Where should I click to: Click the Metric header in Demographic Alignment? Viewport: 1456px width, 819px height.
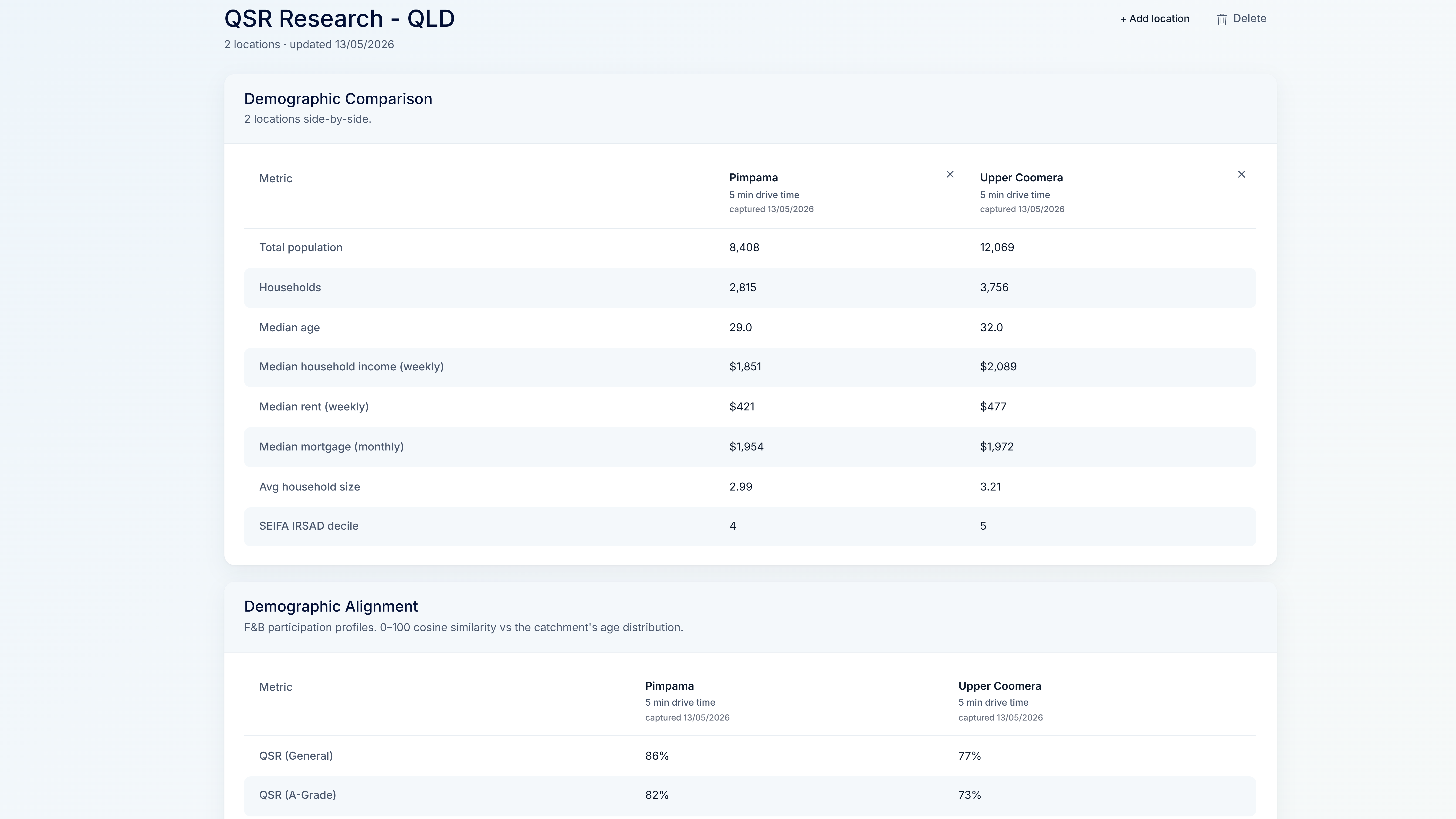(x=276, y=687)
